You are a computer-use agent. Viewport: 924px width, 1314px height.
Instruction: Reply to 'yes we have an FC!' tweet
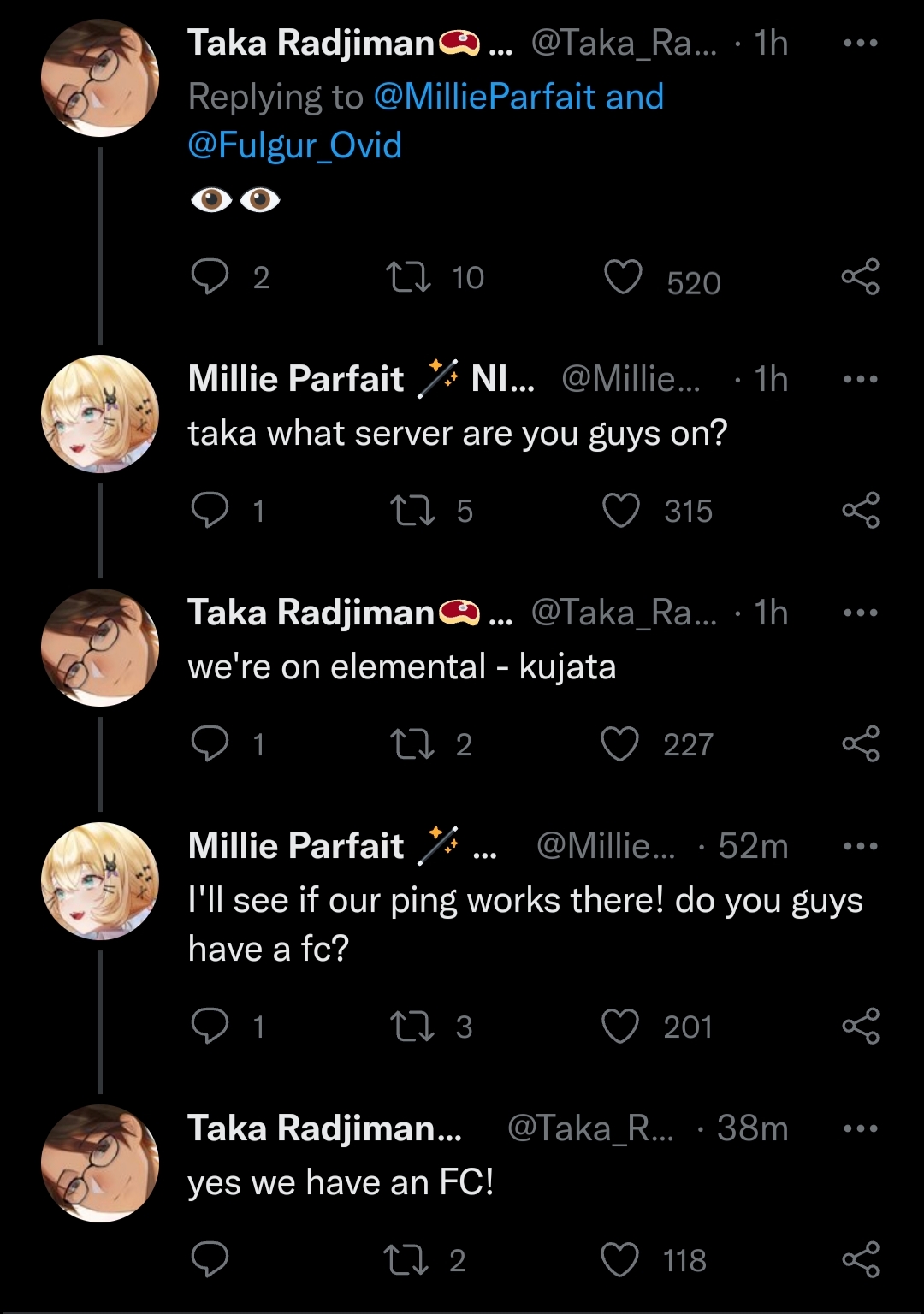(210, 1259)
